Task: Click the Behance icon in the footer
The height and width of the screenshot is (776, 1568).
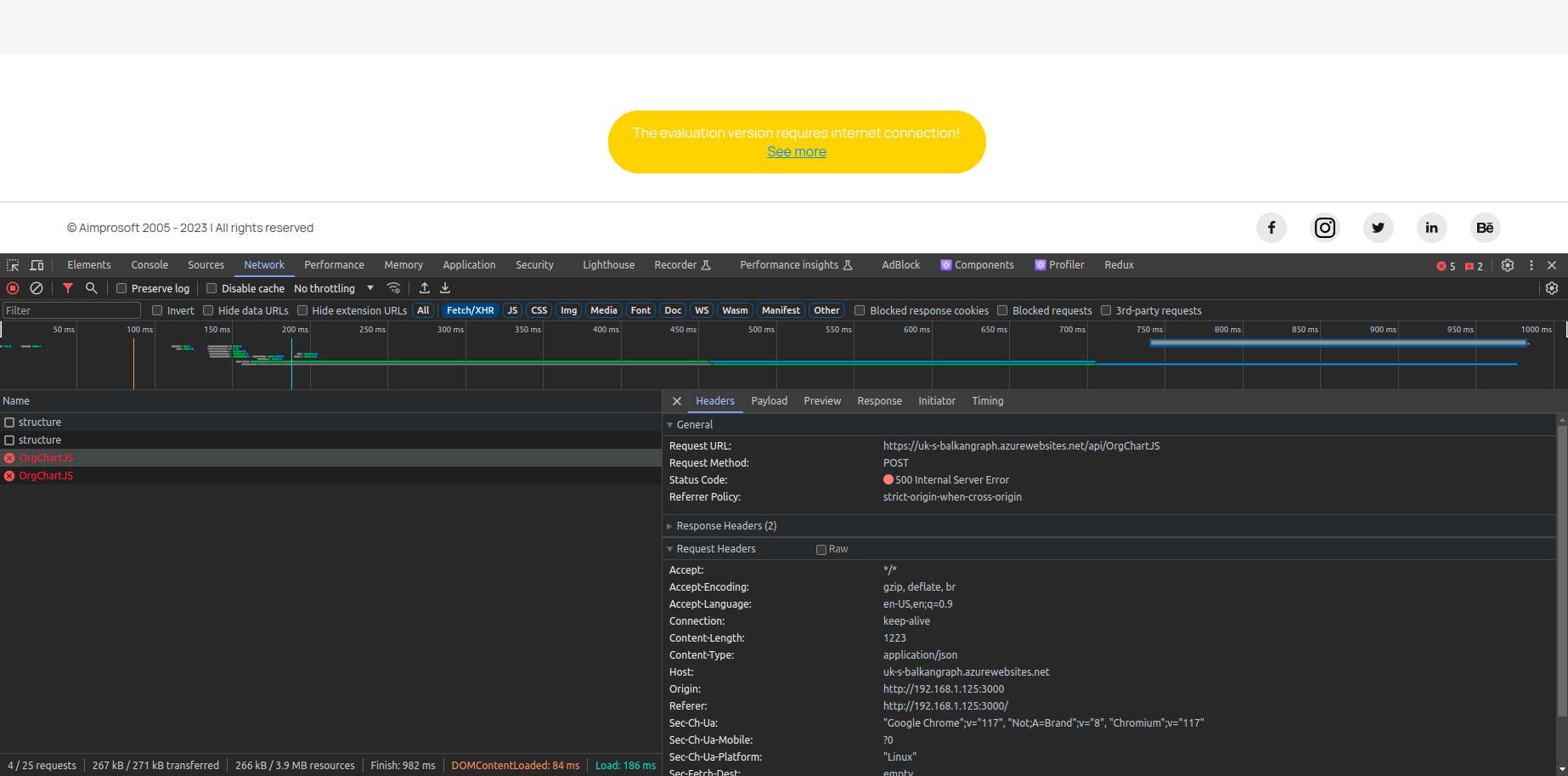Action: (x=1485, y=228)
